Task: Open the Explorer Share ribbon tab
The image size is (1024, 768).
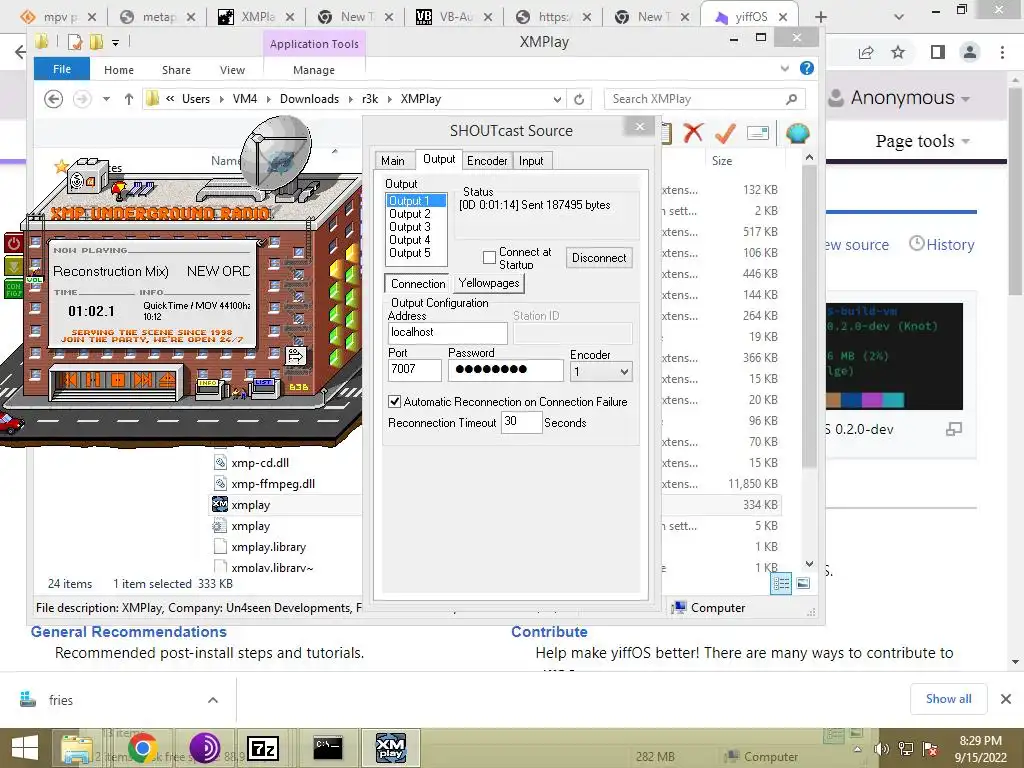Action: (x=176, y=70)
